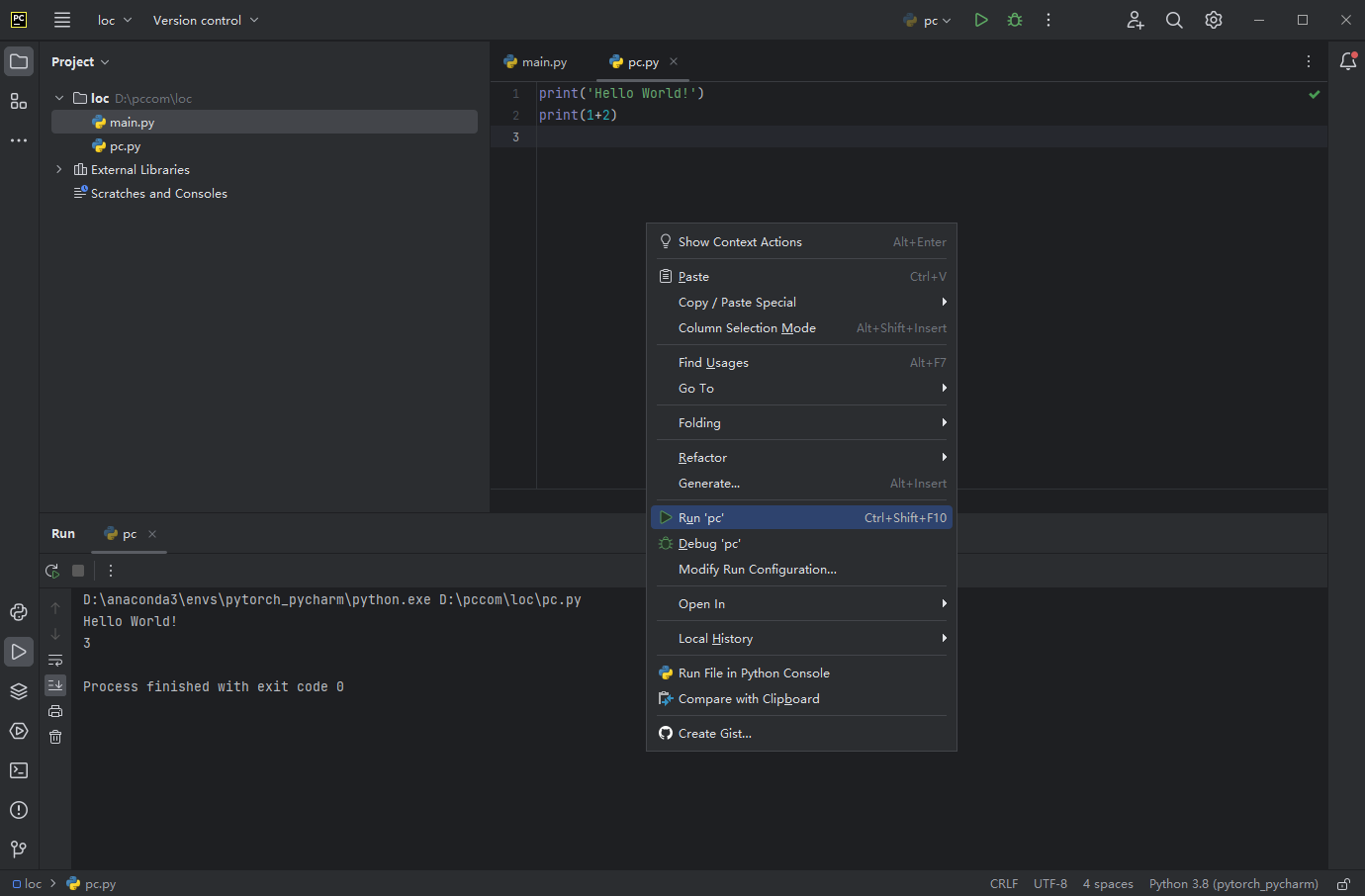
Task: Expand External Libraries node
Action: click(x=59, y=169)
